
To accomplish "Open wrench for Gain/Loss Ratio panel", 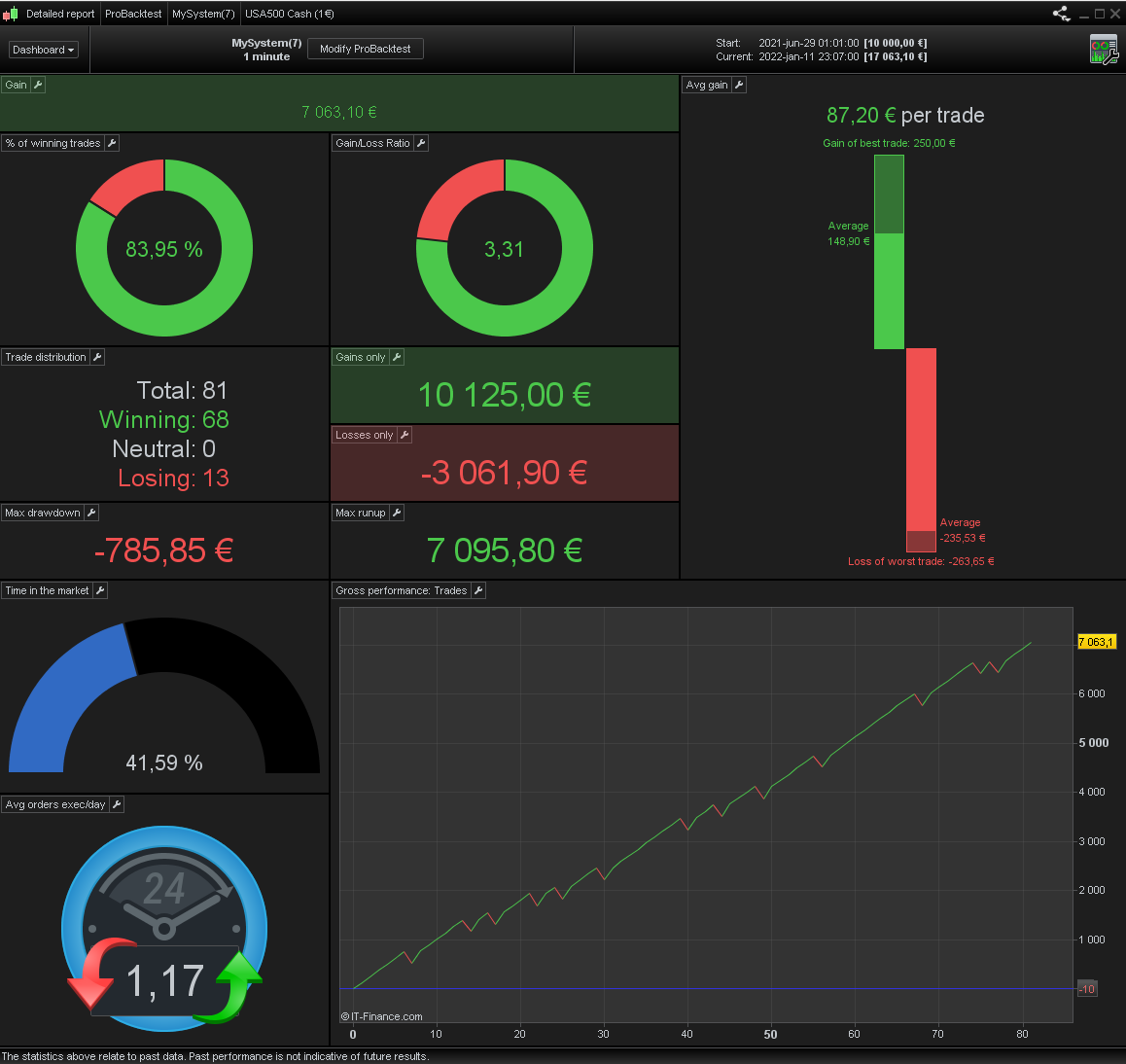I will click(421, 143).
